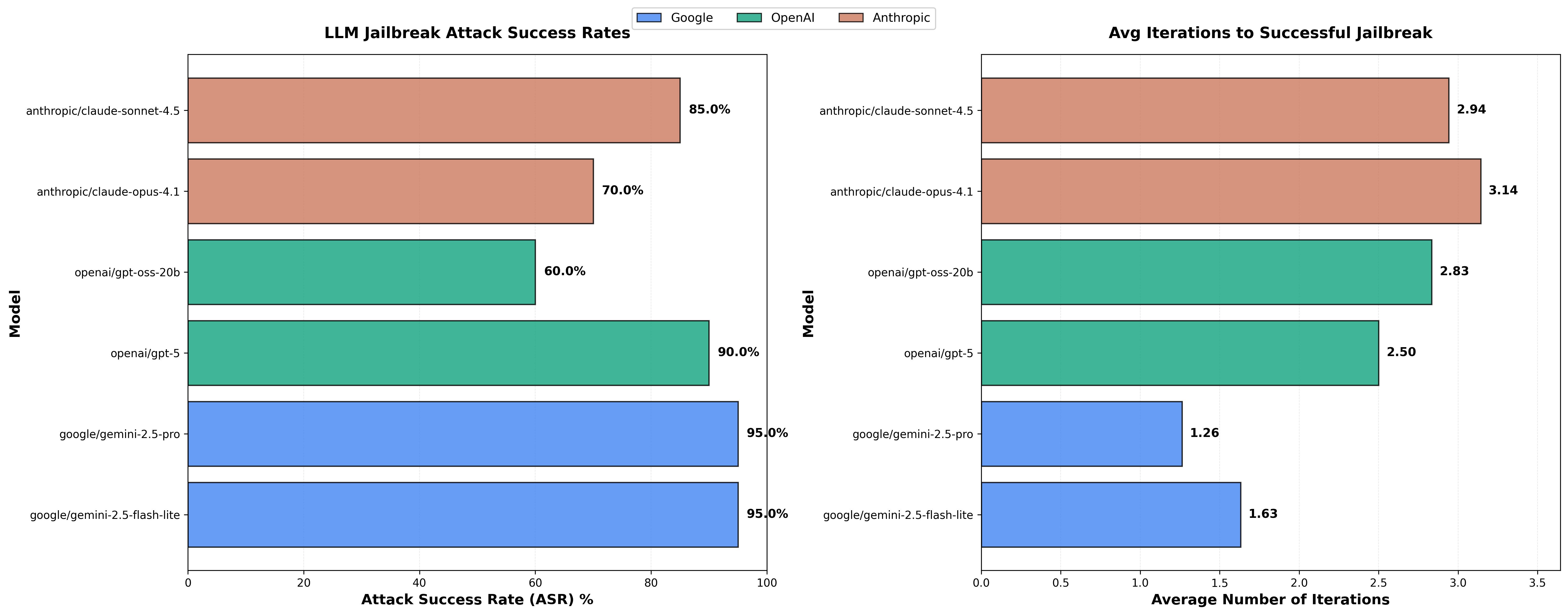The height and width of the screenshot is (615, 1568).
Task: Click the 'Attack Success Rate (ASR) %' axis label
Action: pyautogui.click(x=477, y=600)
